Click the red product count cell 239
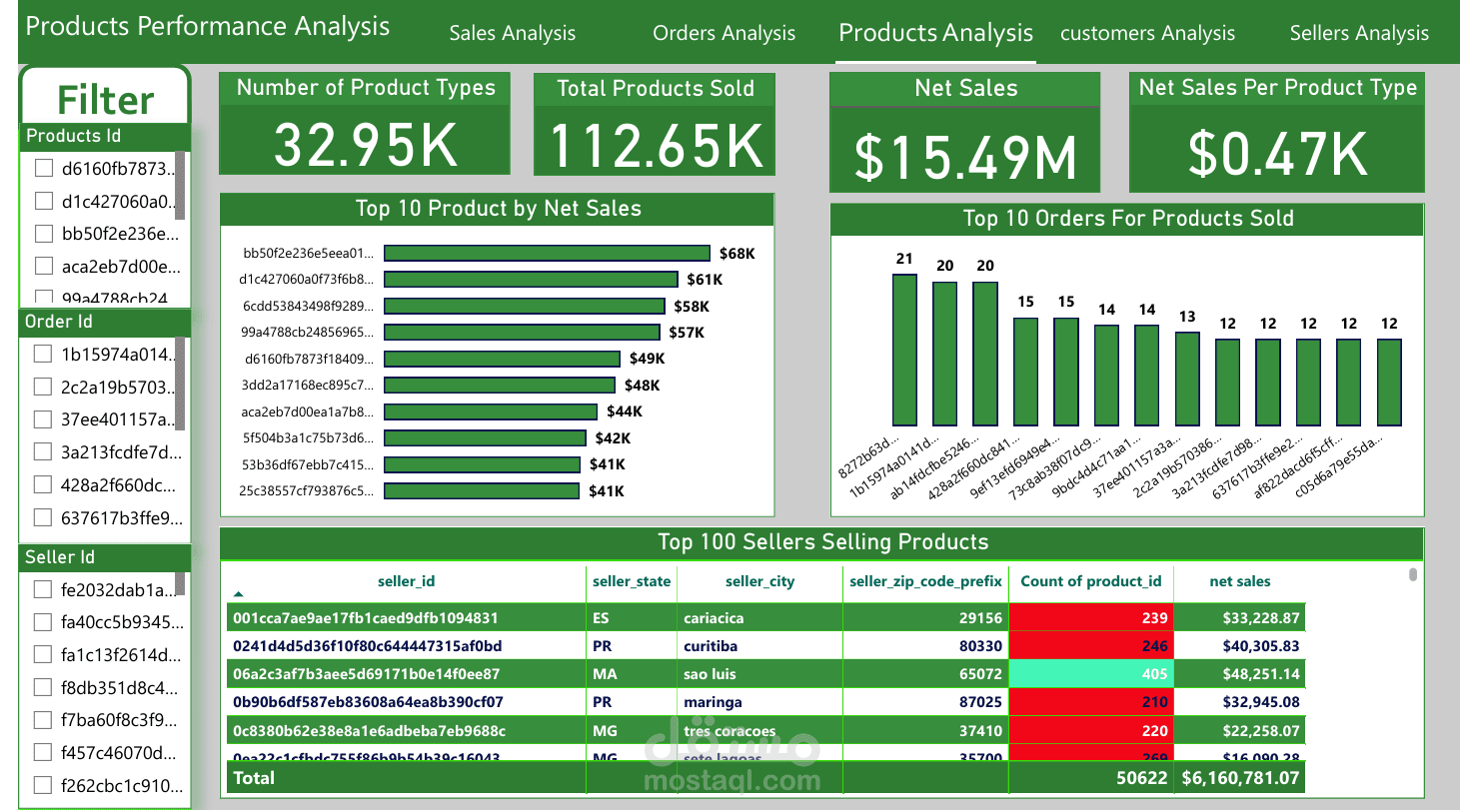This screenshot has height=812, width=1465. [x=1091, y=617]
